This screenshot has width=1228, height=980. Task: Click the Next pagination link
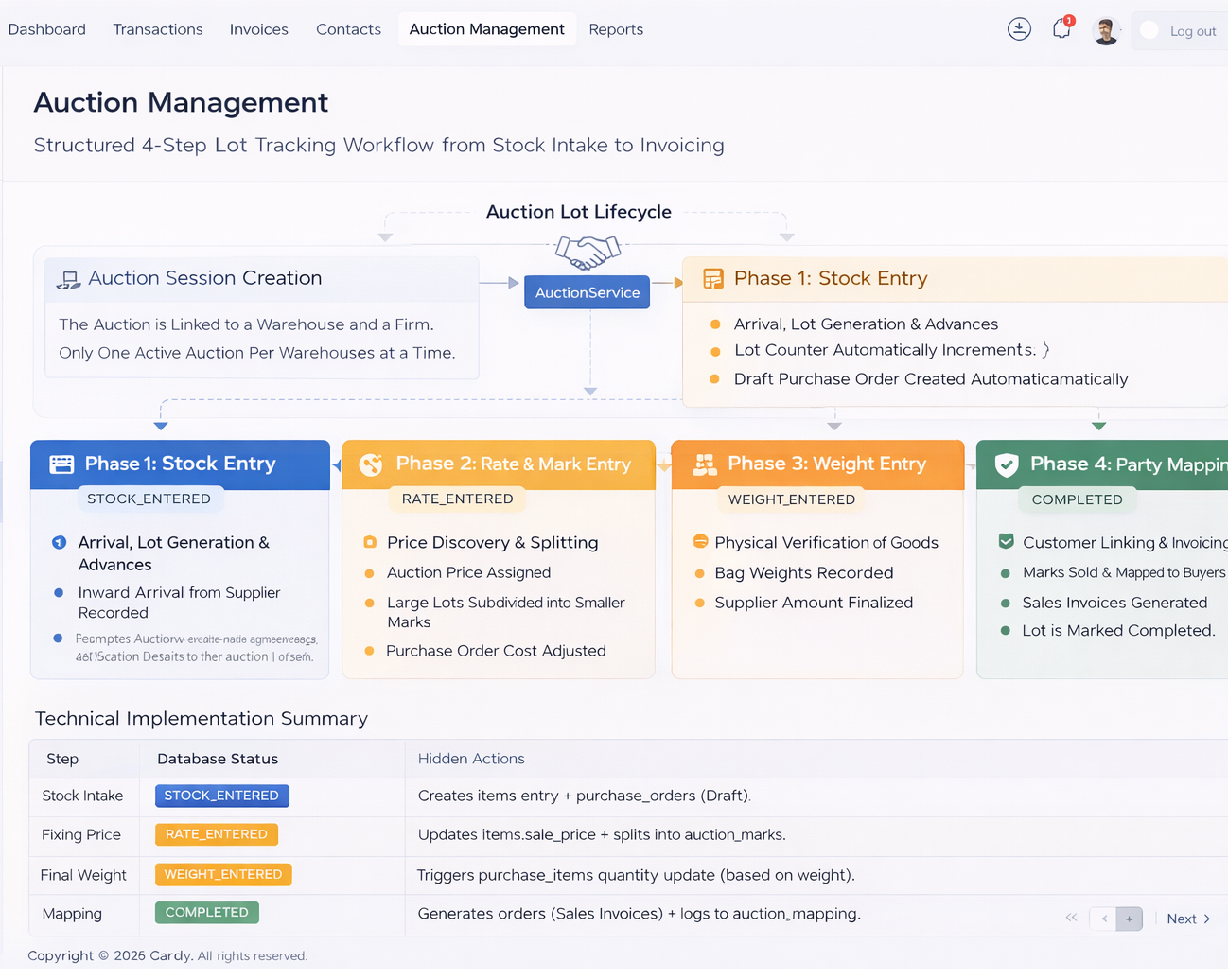tap(1182, 918)
